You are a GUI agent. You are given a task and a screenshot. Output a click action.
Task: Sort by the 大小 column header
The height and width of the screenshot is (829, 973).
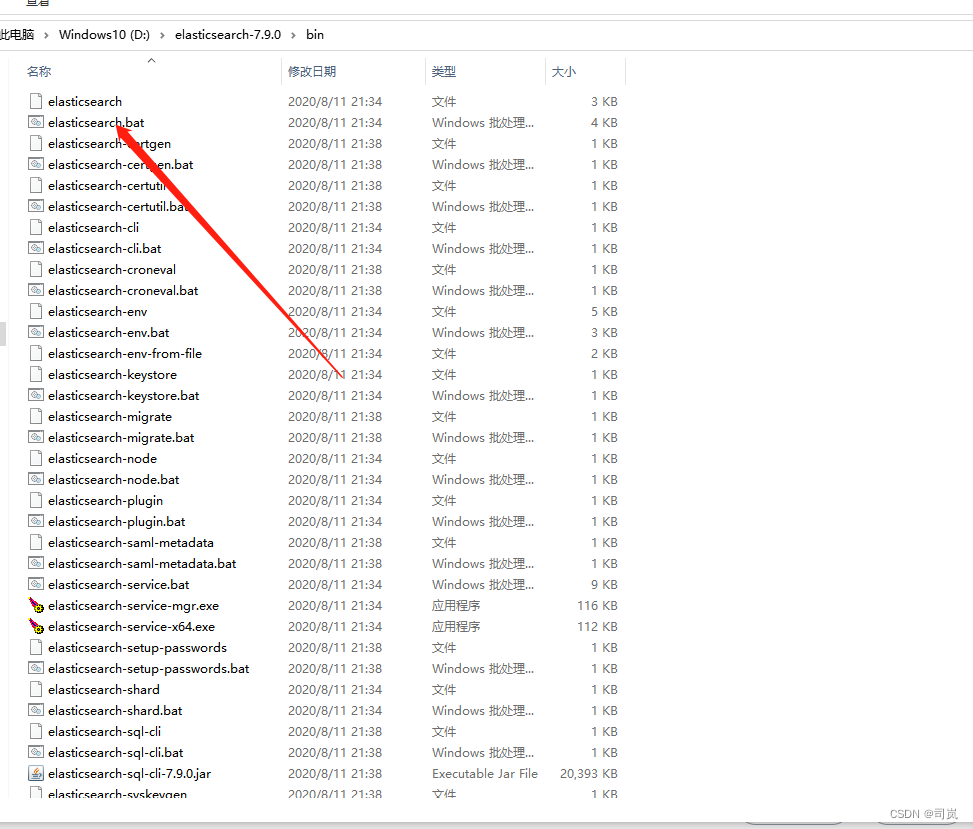click(564, 71)
